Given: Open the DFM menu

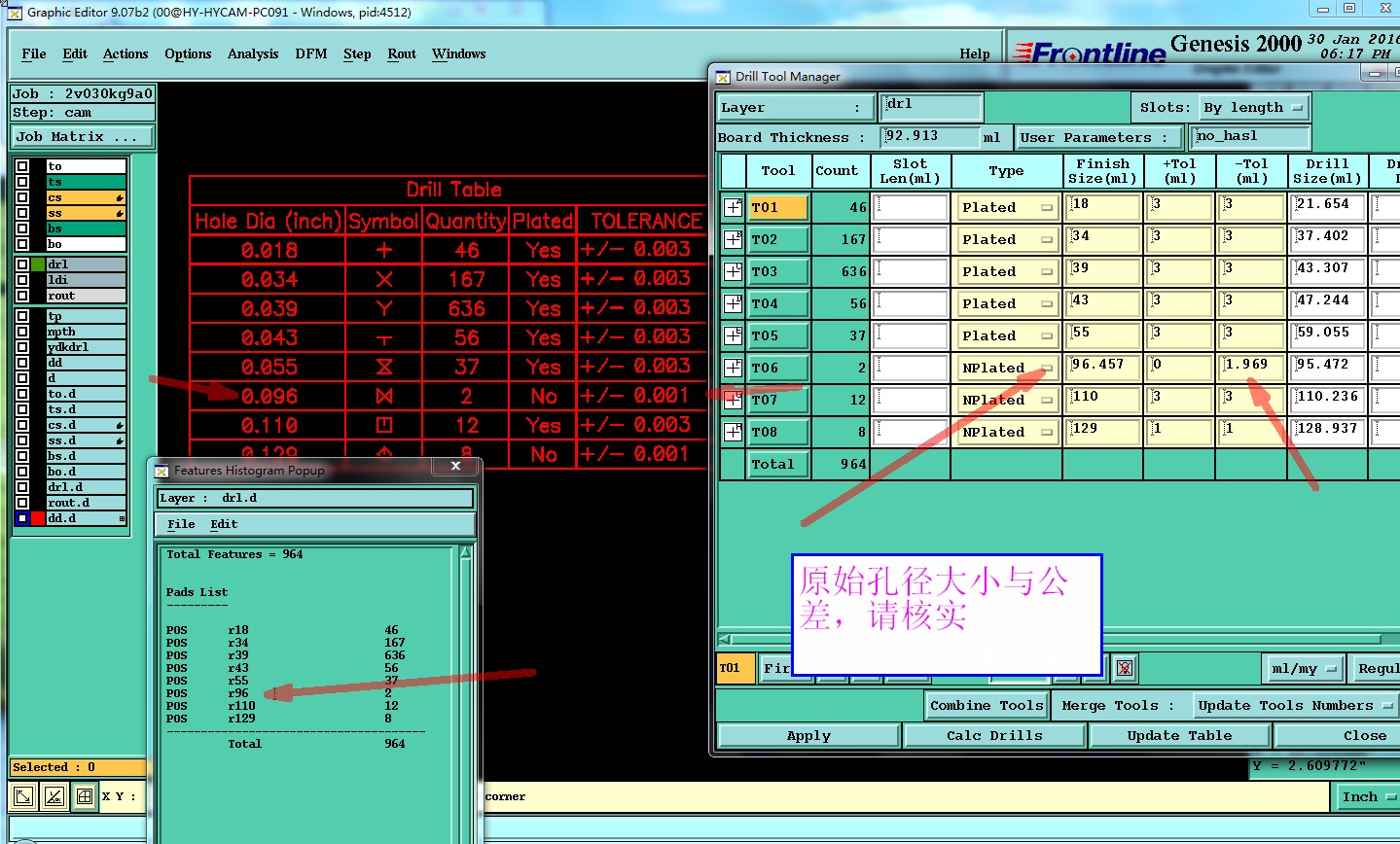Looking at the screenshot, I should coord(311,54).
